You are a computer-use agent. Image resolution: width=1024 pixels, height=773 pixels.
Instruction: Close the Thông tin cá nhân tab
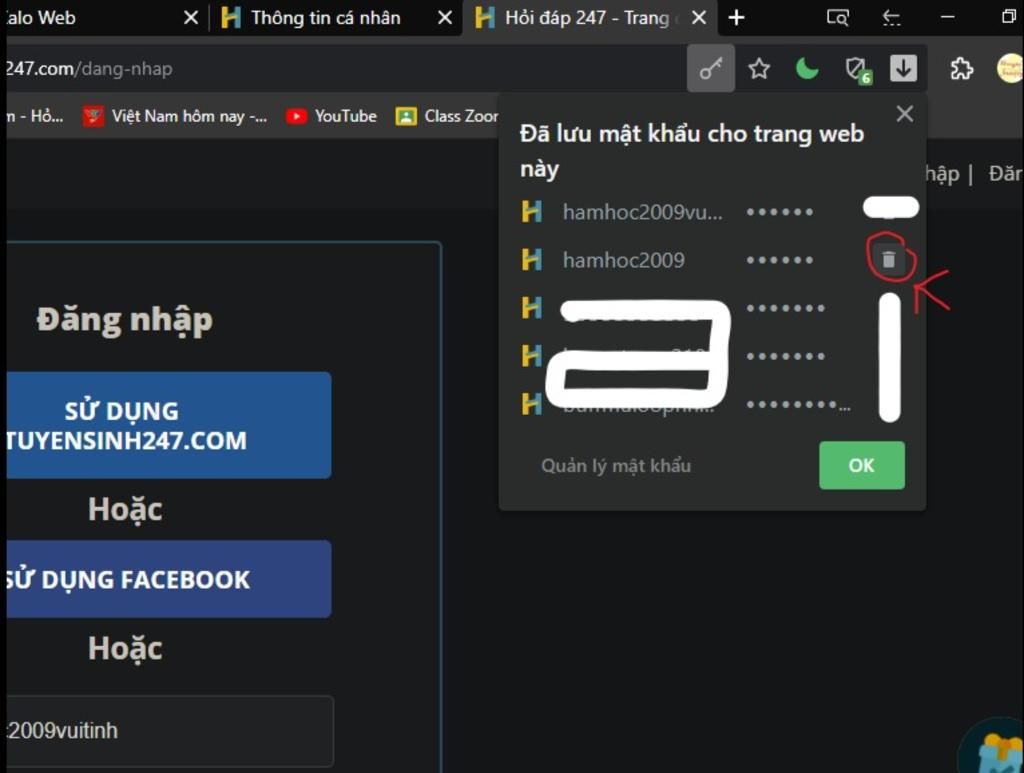coord(445,18)
